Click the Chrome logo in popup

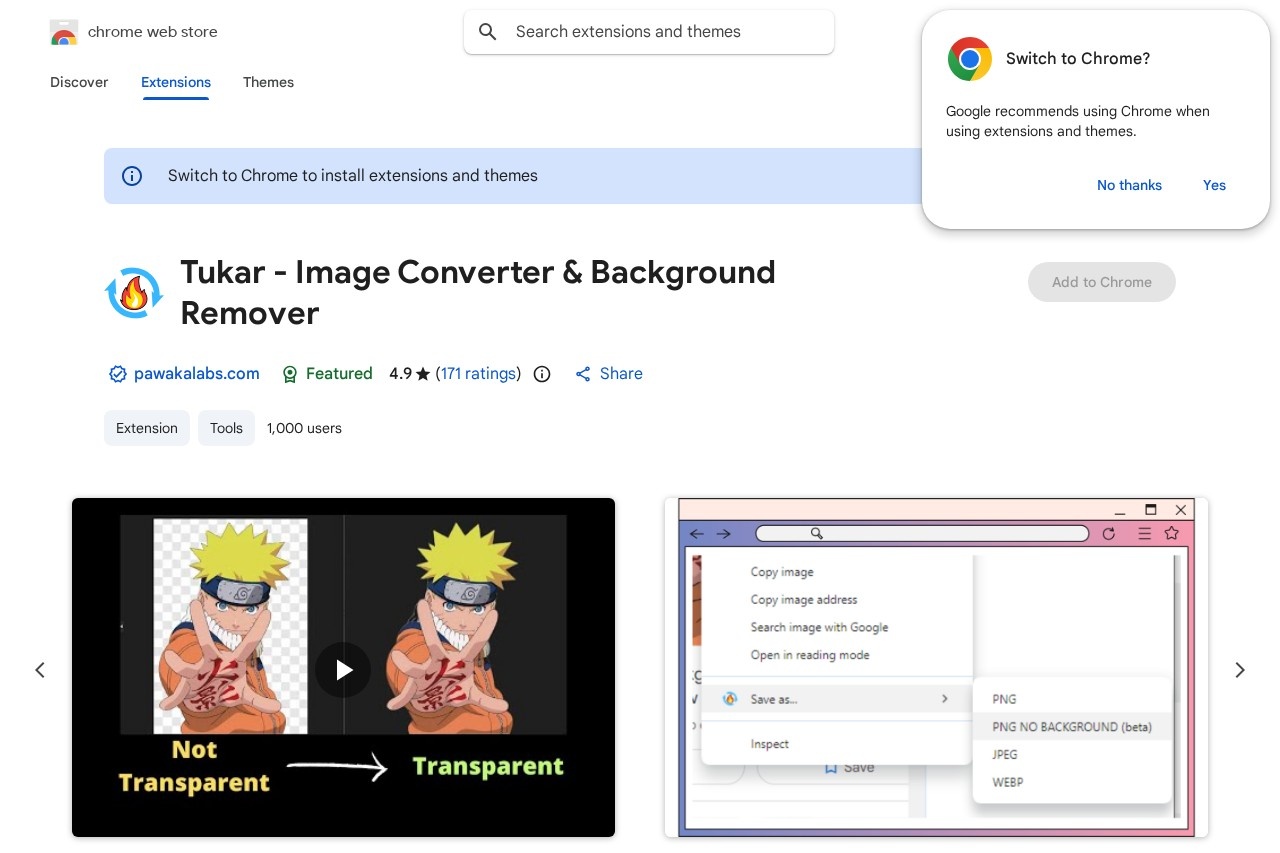click(x=969, y=59)
